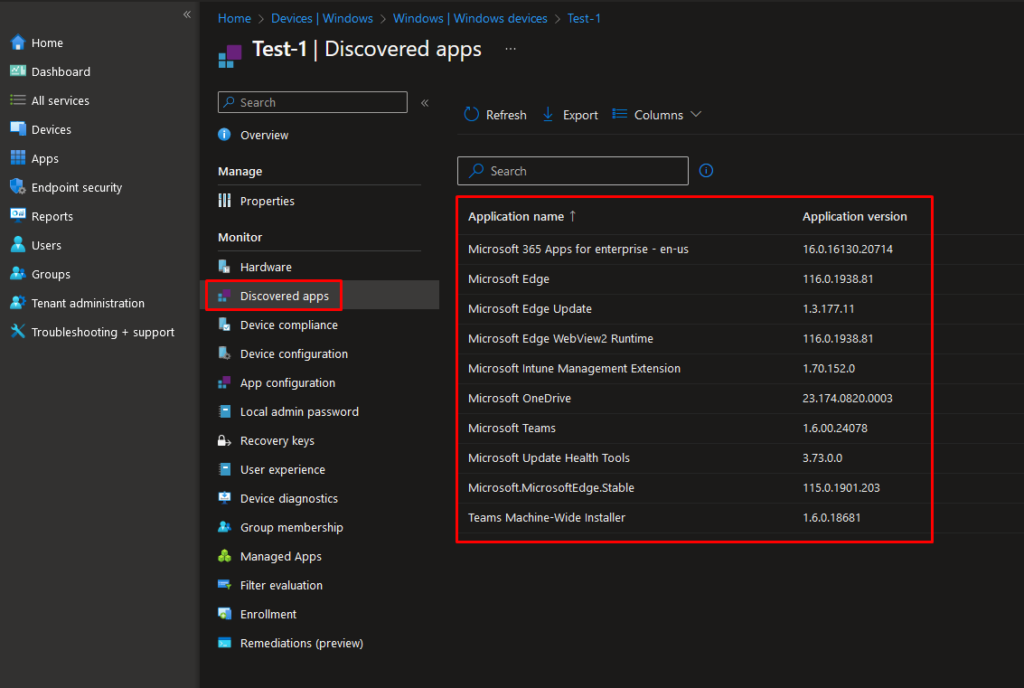Click version 23.174.0820.0003 cell
Image resolution: width=1024 pixels, height=688 pixels.
pos(847,398)
